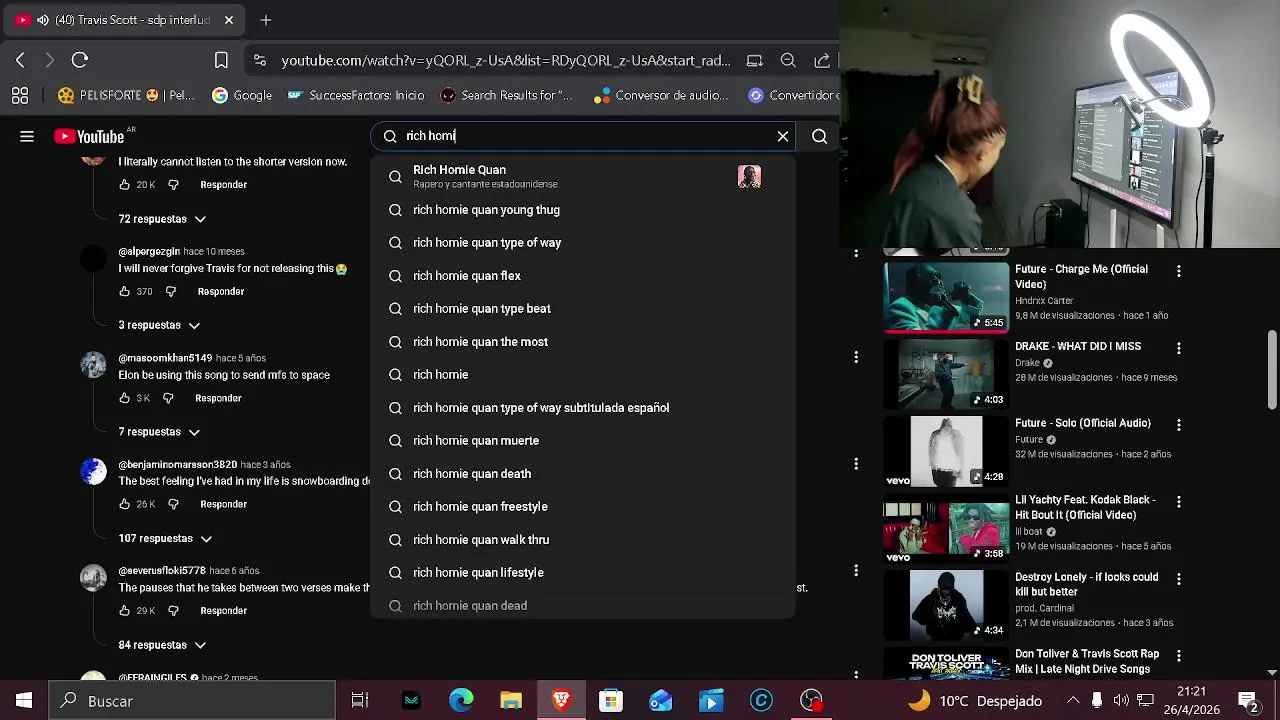
Task: Open the apps grid in the bookmarks bar
Action: pos(20,95)
